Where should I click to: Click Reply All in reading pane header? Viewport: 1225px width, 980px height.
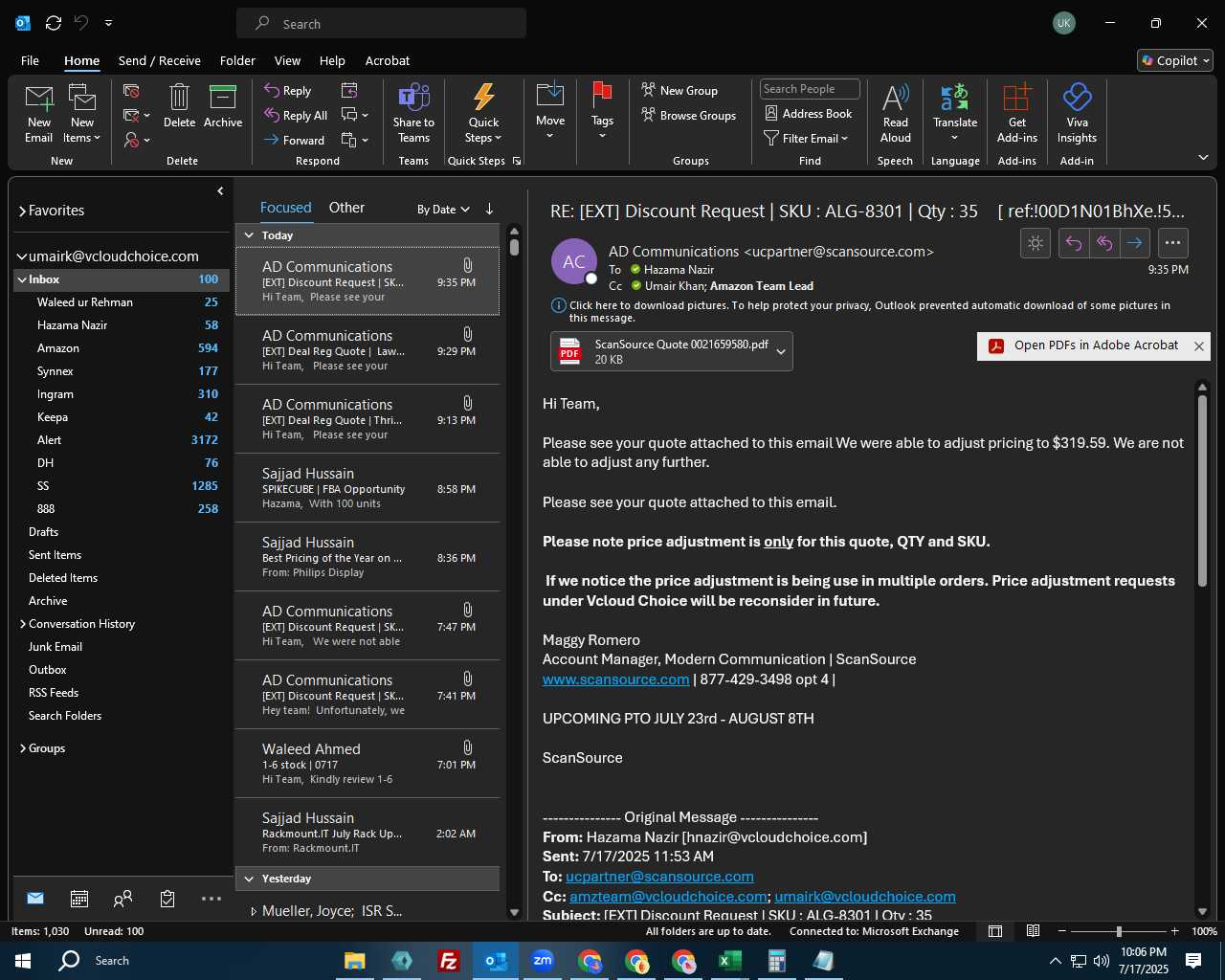point(1104,243)
